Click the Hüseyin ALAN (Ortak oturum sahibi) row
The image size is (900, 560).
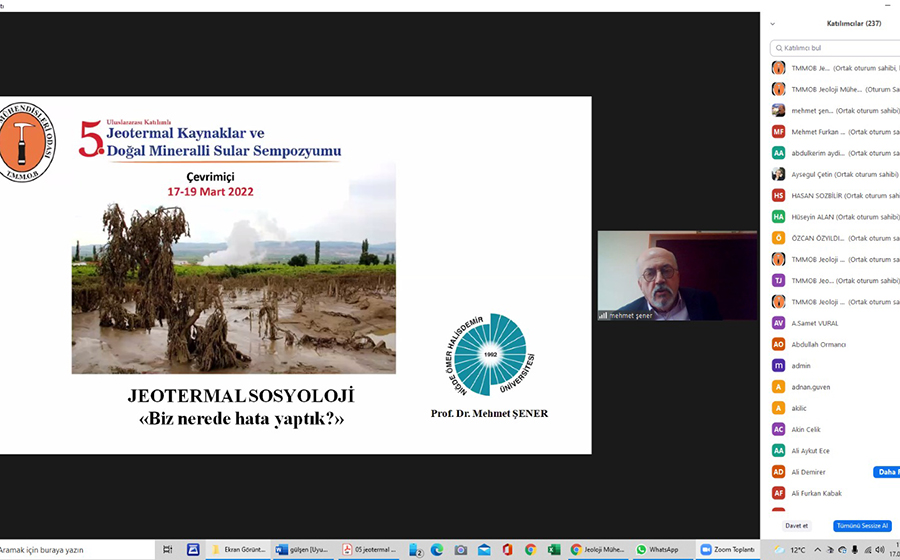pos(835,216)
